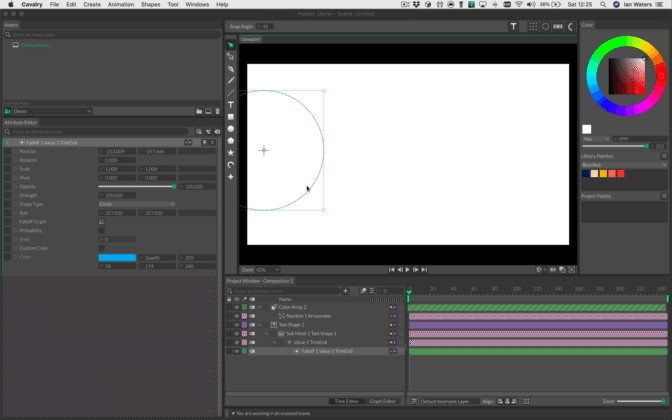
Task: Pick the Ellipse shape tool
Action: pos(231,128)
